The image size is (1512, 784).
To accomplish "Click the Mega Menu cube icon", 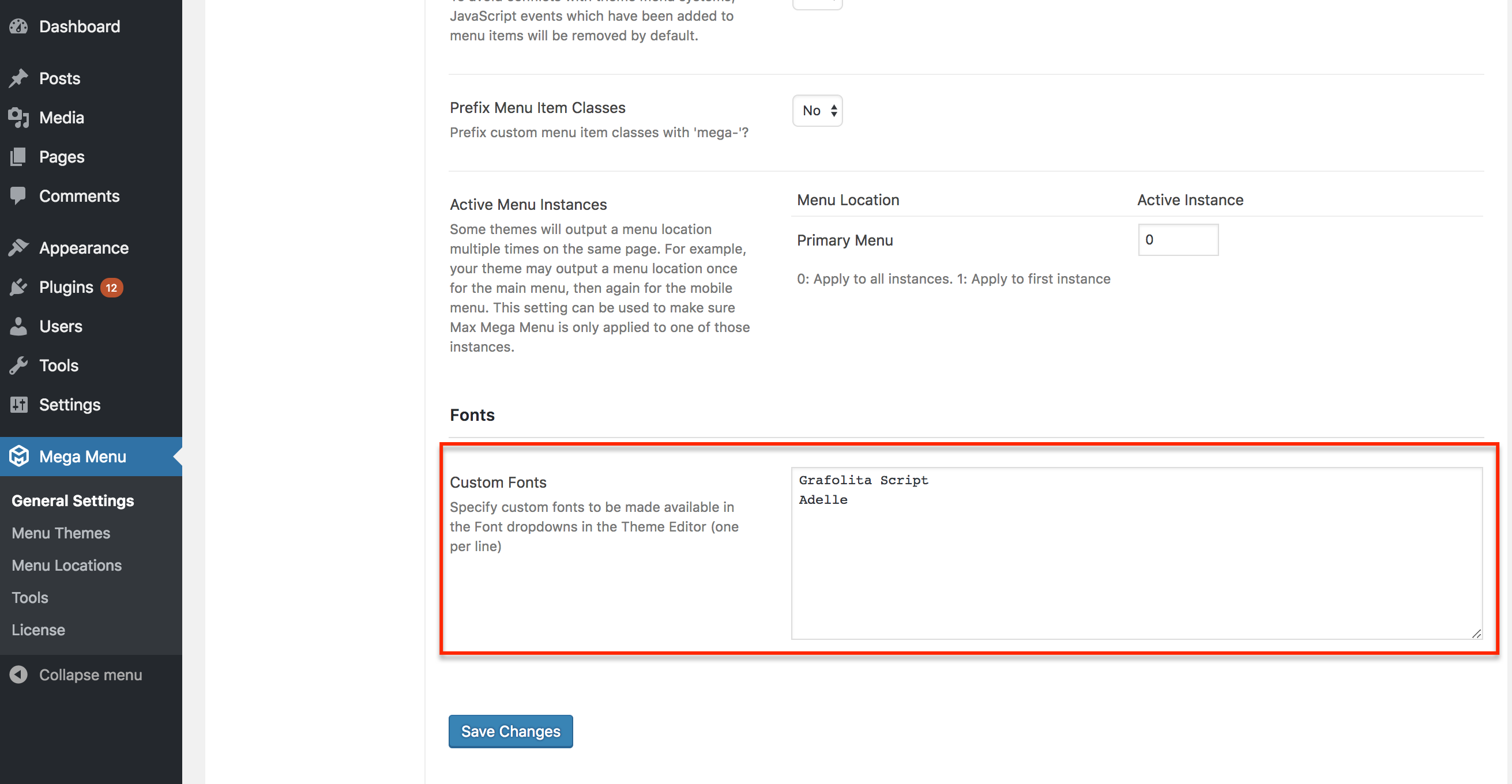I will pyautogui.click(x=19, y=456).
